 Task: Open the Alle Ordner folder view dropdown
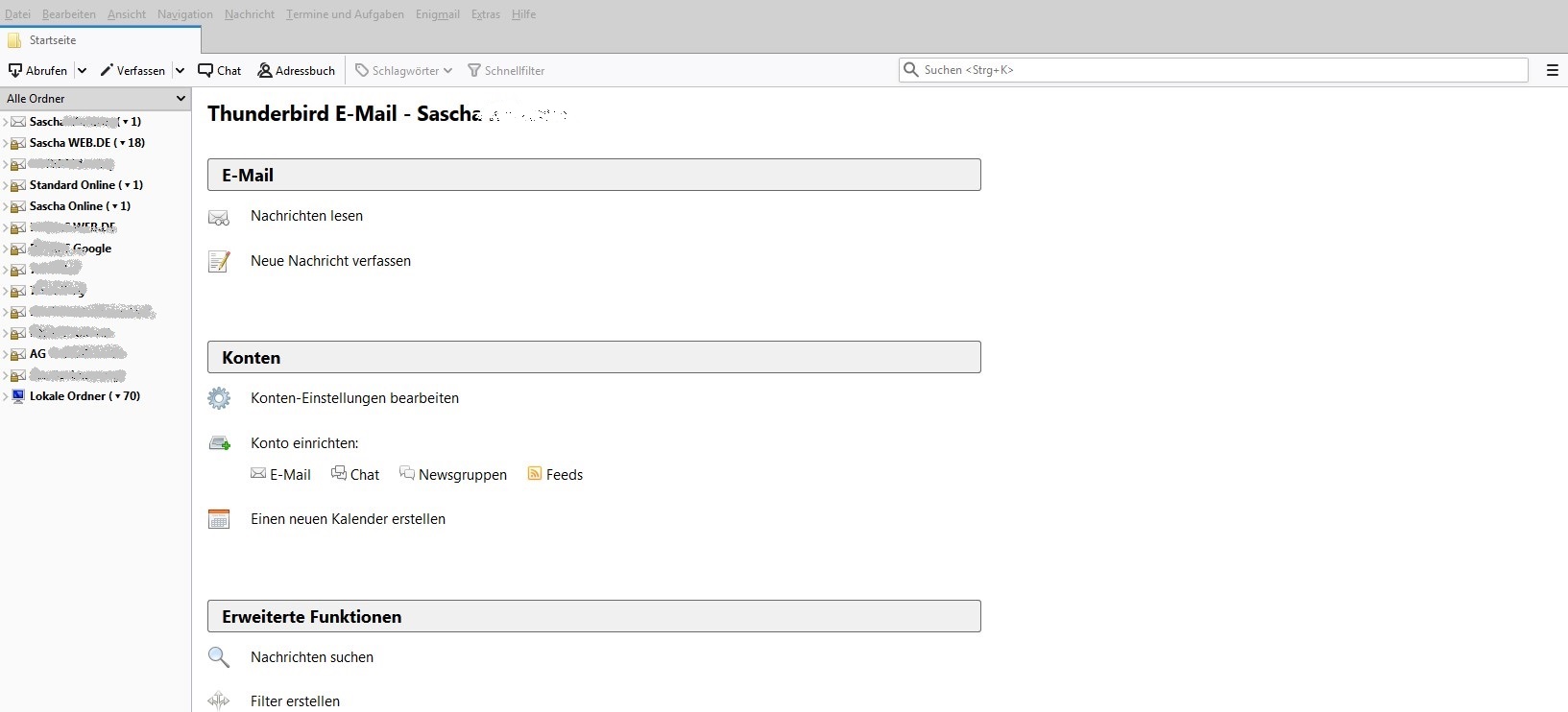[96, 98]
